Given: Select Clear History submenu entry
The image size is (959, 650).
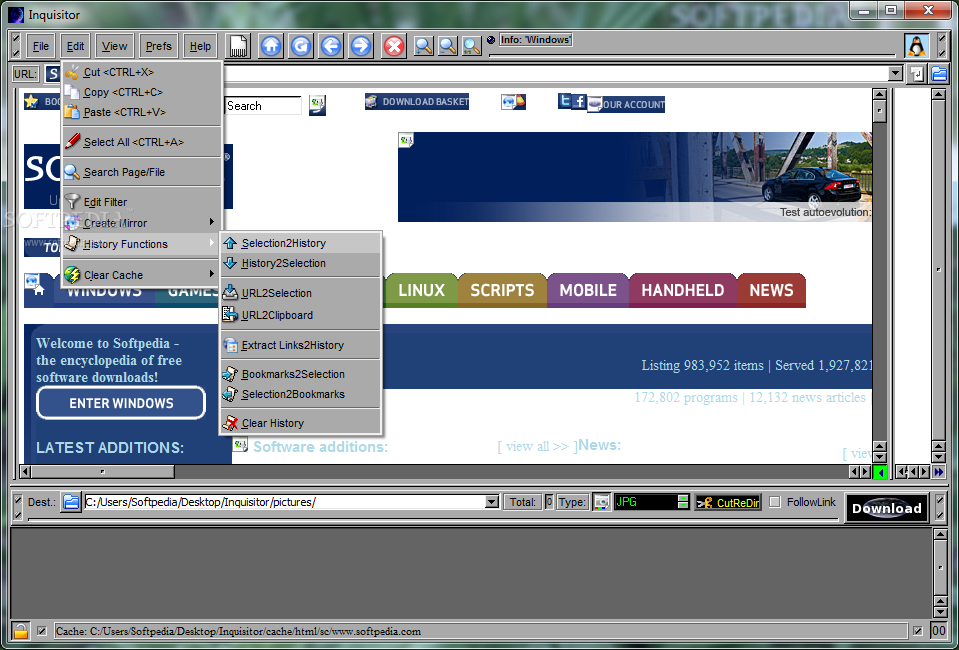Looking at the screenshot, I should 301,423.
